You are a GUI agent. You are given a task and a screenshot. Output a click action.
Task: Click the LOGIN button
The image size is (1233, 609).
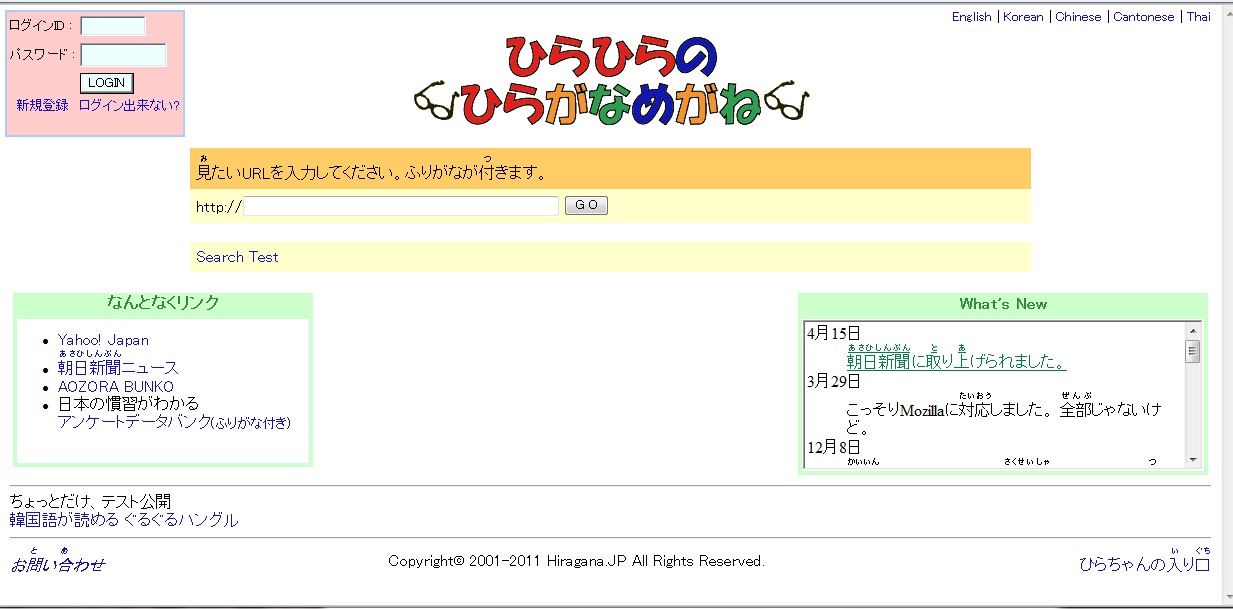click(106, 83)
